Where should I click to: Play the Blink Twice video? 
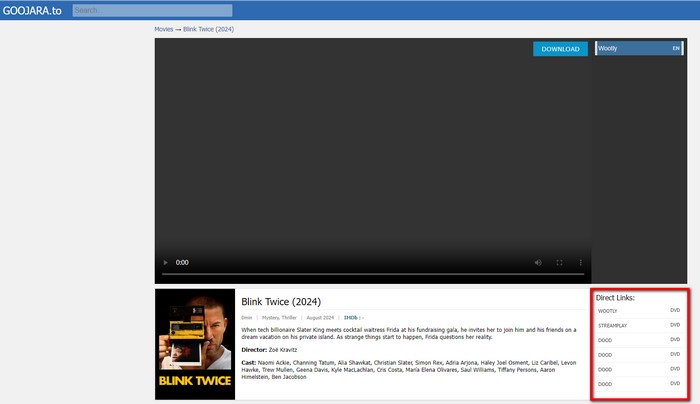click(x=166, y=262)
